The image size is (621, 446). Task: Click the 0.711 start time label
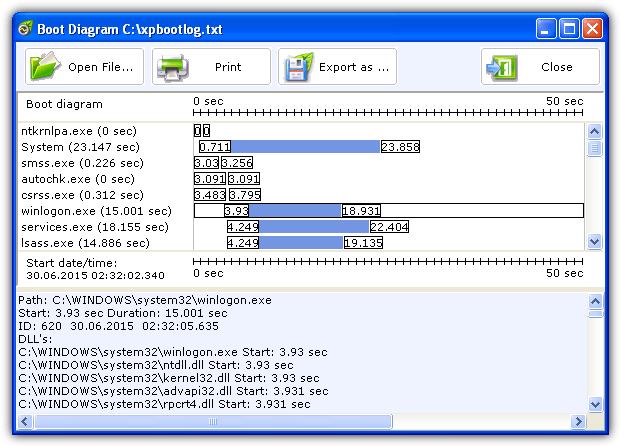coord(215,147)
